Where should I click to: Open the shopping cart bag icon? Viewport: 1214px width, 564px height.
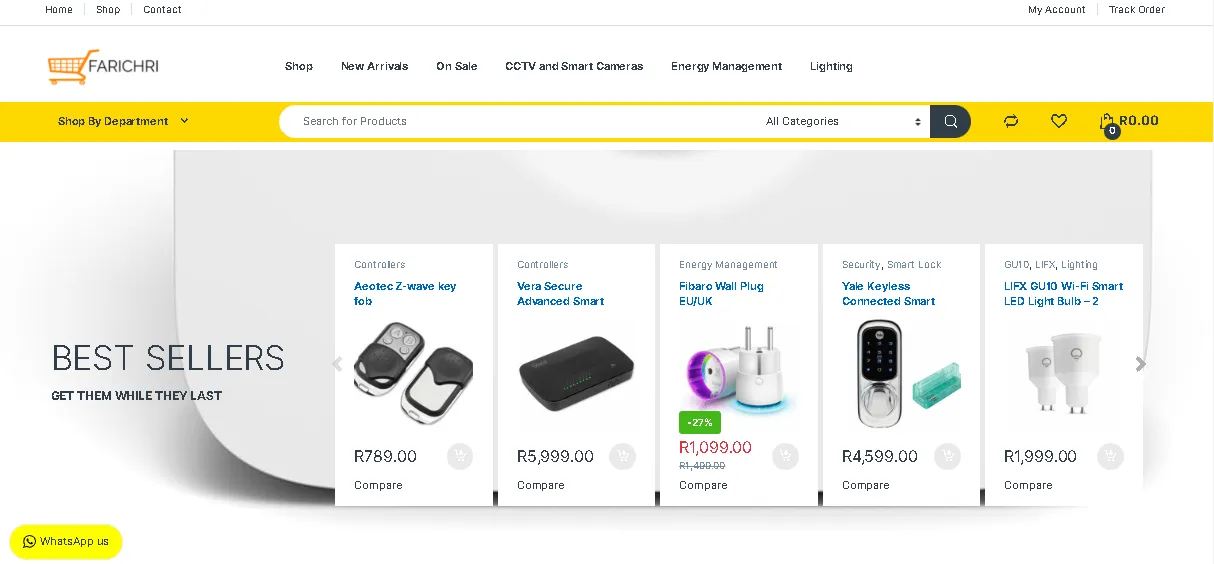[1107, 122]
